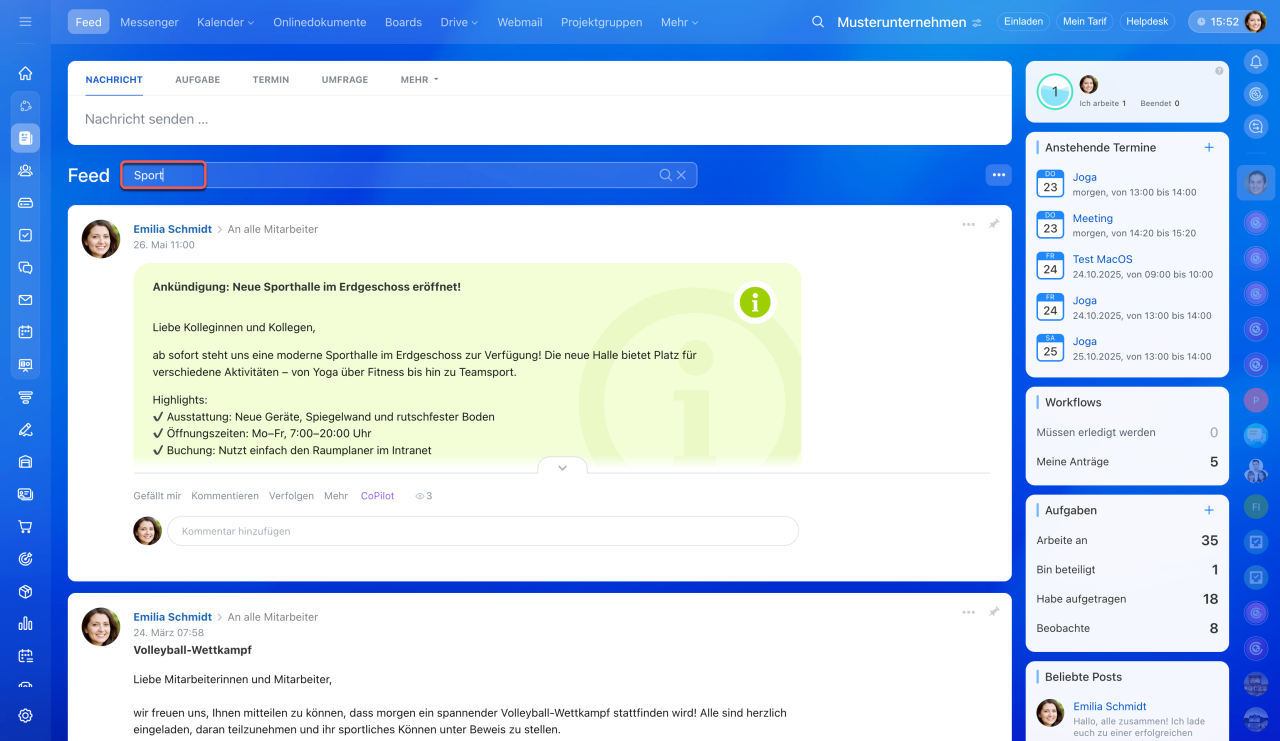Expand the collapsed Sporthalle announcement post
Viewport: 1280px width, 741px height.
point(562,468)
